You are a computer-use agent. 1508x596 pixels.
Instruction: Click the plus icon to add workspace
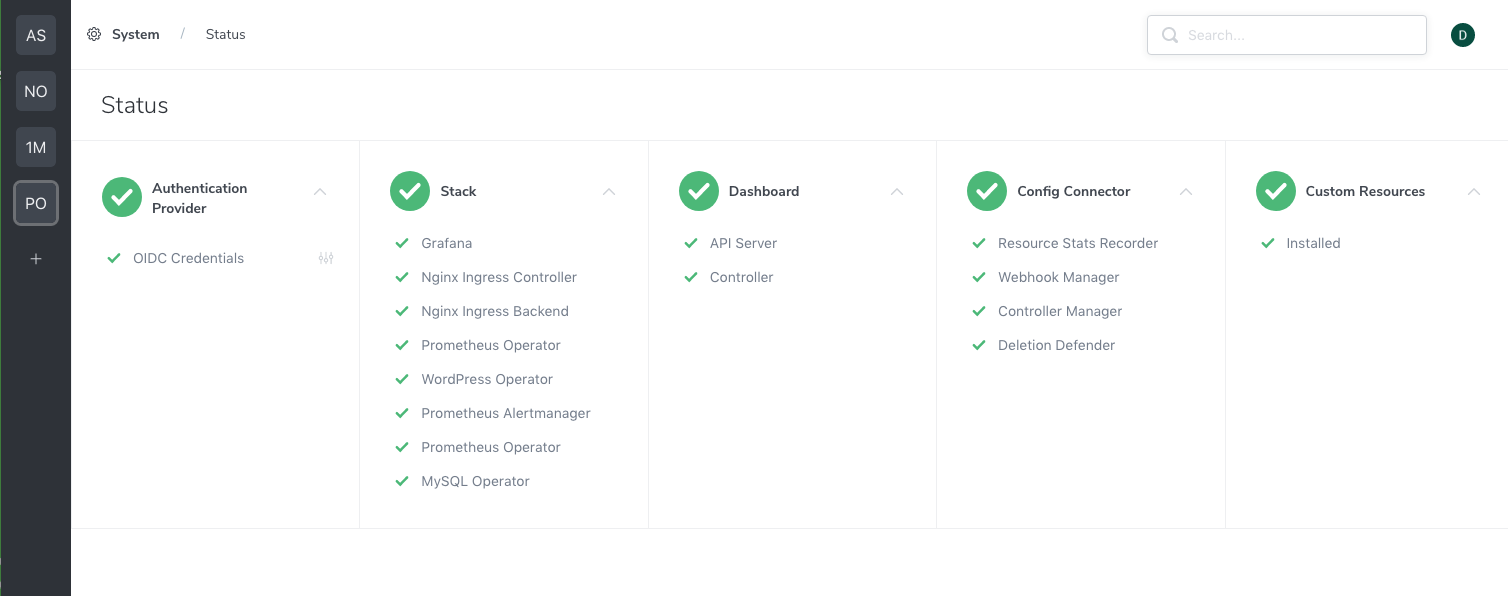[x=36, y=259]
